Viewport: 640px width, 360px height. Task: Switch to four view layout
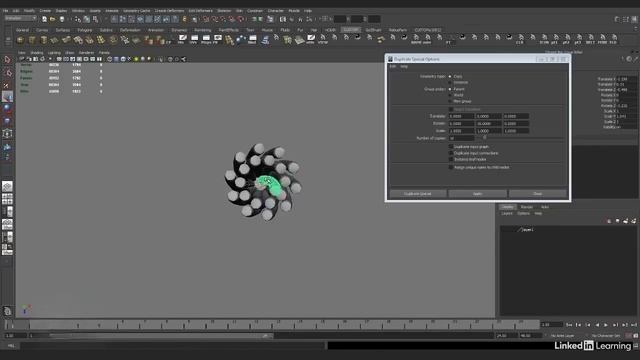tap(7, 199)
